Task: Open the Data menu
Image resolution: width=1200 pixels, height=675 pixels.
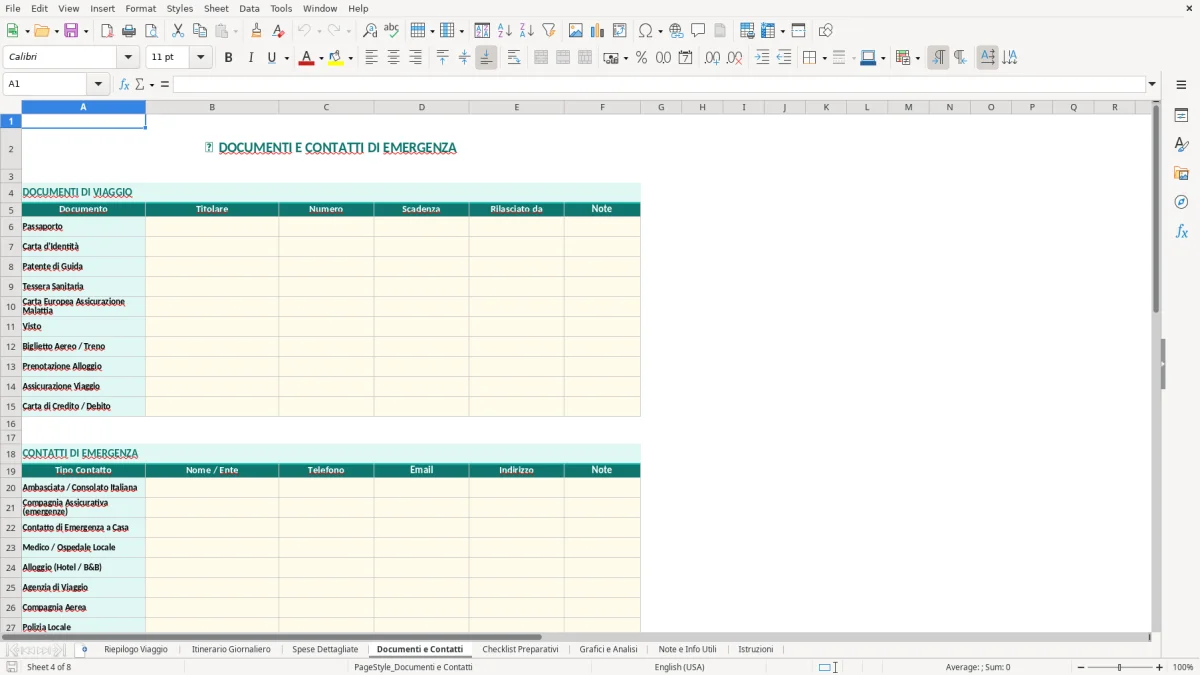Action: point(249,8)
